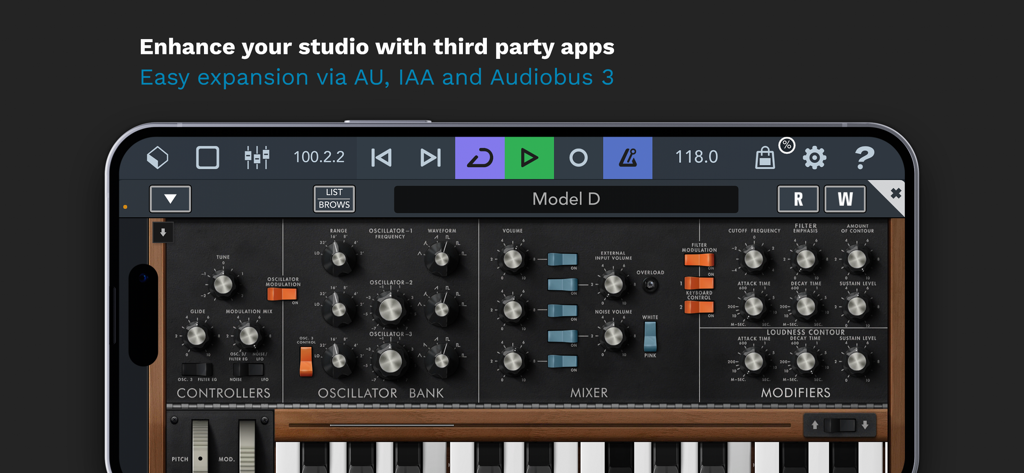Open settings via the gear icon
This screenshot has width=1024, height=473.
click(815, 158)
